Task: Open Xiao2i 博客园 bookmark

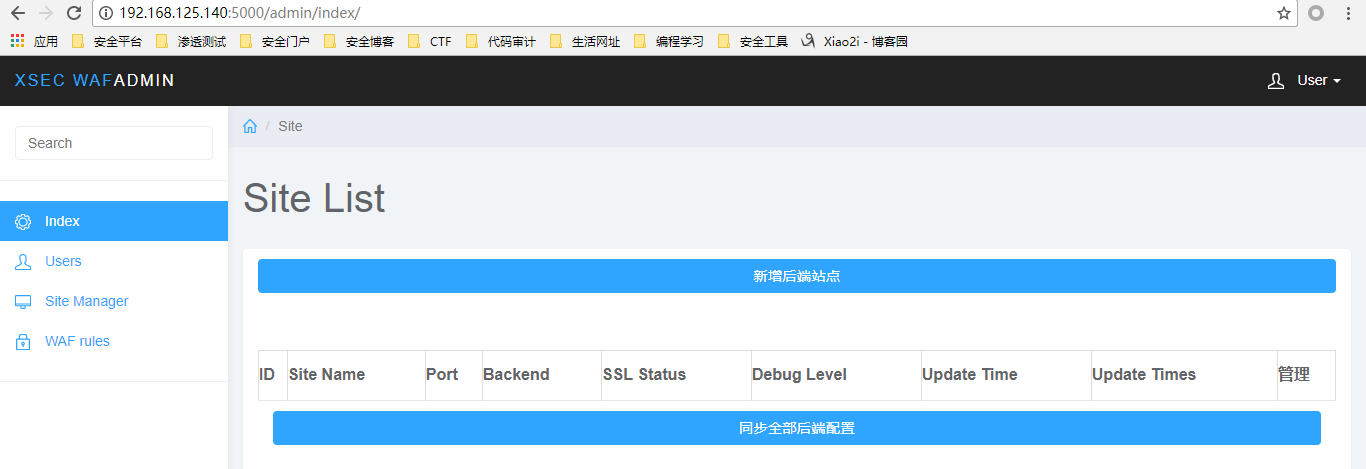Action: pyautogui.click(x=855, y=41)
